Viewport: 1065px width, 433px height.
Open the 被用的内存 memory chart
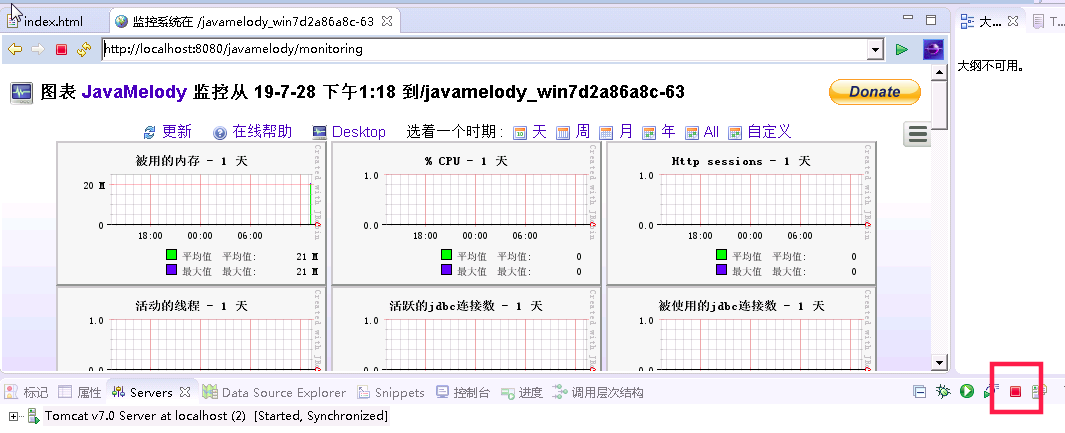pos(192,213)
